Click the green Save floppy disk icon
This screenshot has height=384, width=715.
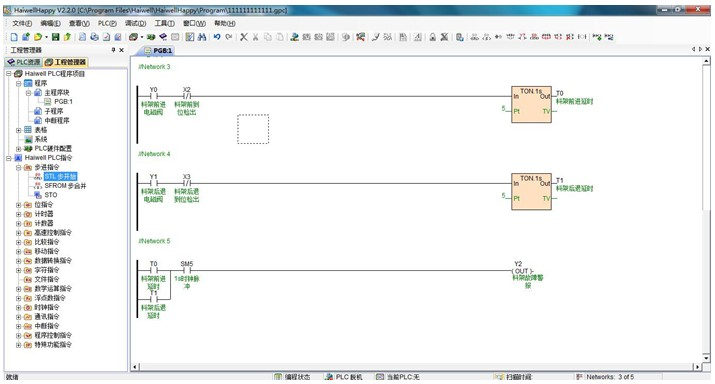click(x=56, y=37)
